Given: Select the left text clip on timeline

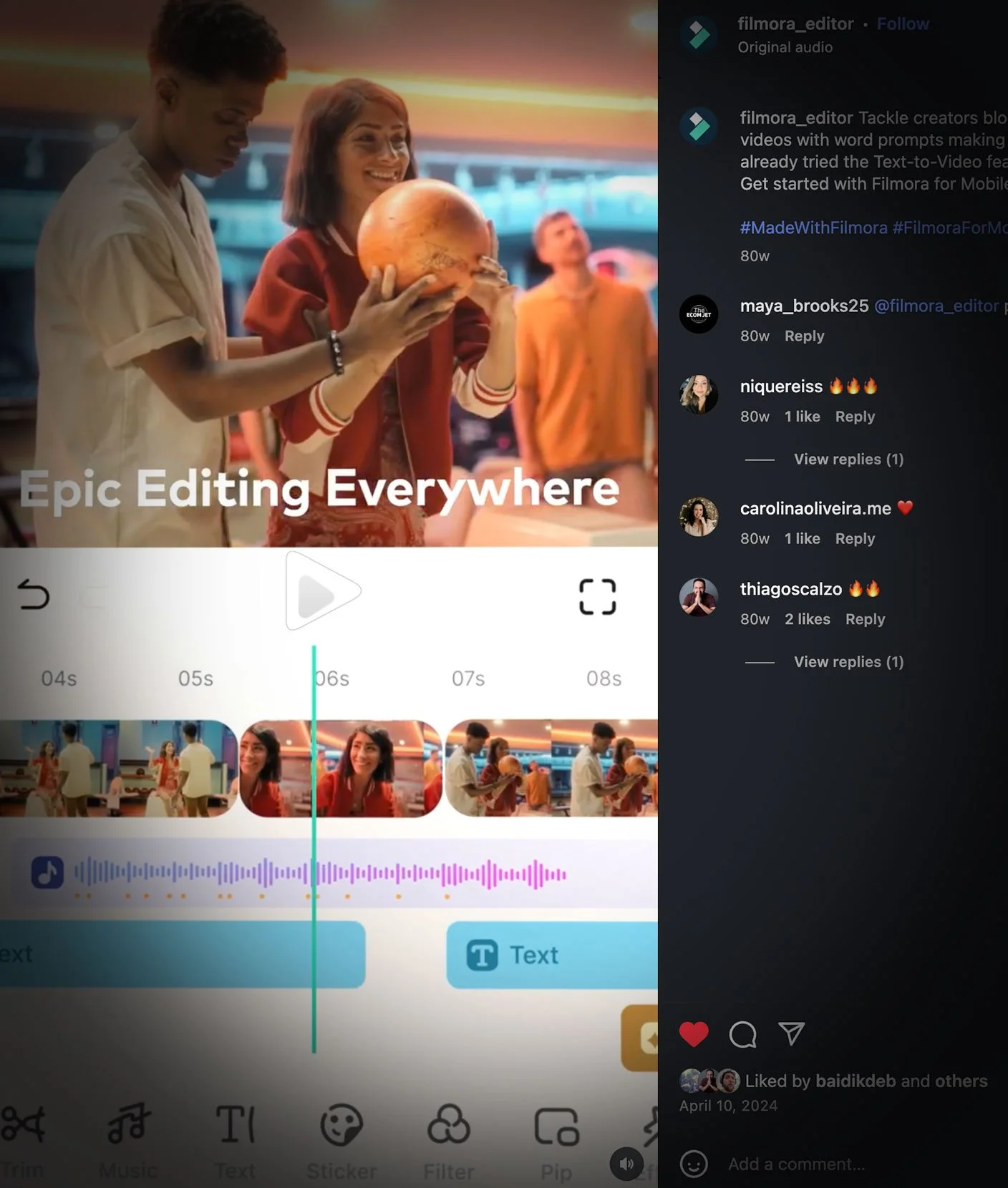Looking at the screenshot, I should 183,955.
